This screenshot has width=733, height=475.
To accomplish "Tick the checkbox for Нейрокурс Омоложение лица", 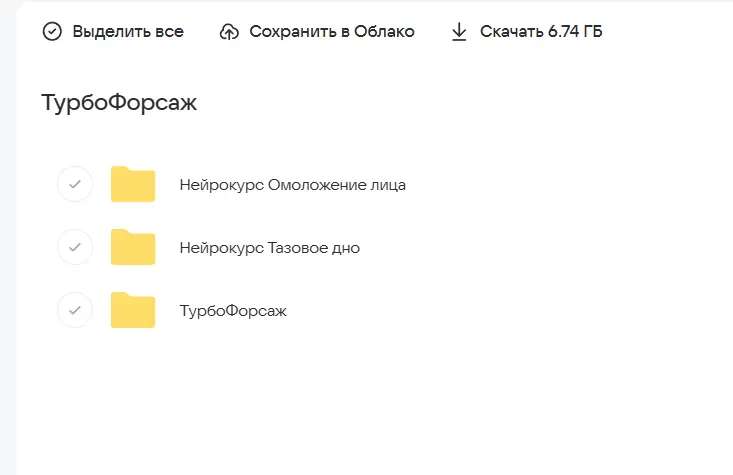I will 75,184.
